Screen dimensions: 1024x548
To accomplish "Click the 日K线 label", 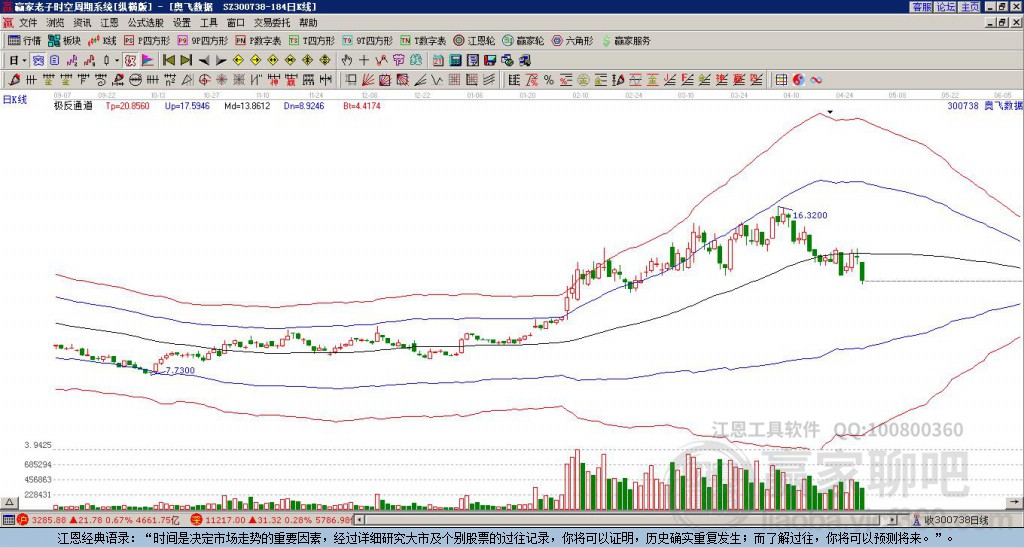I will click(x=14, y=100).
